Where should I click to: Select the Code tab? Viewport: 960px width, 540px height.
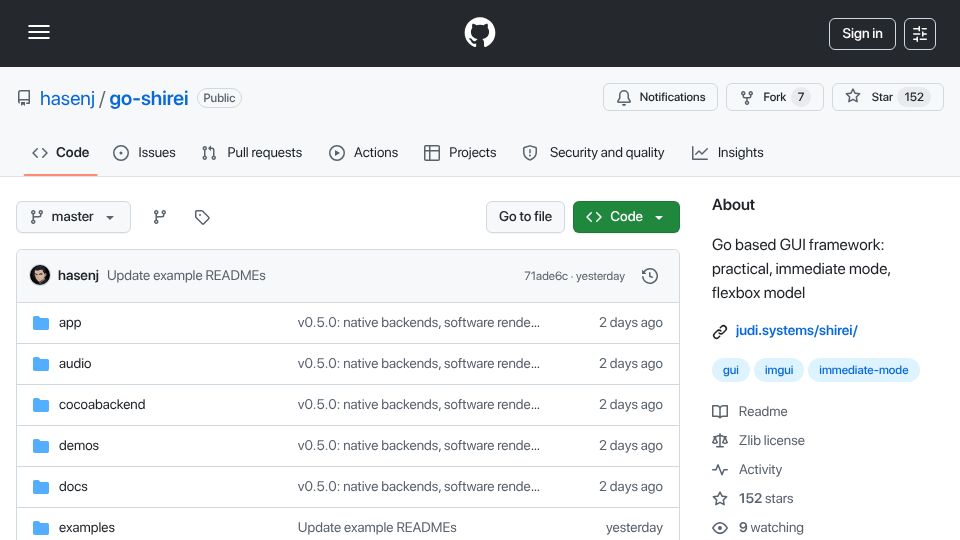point(61,152)
